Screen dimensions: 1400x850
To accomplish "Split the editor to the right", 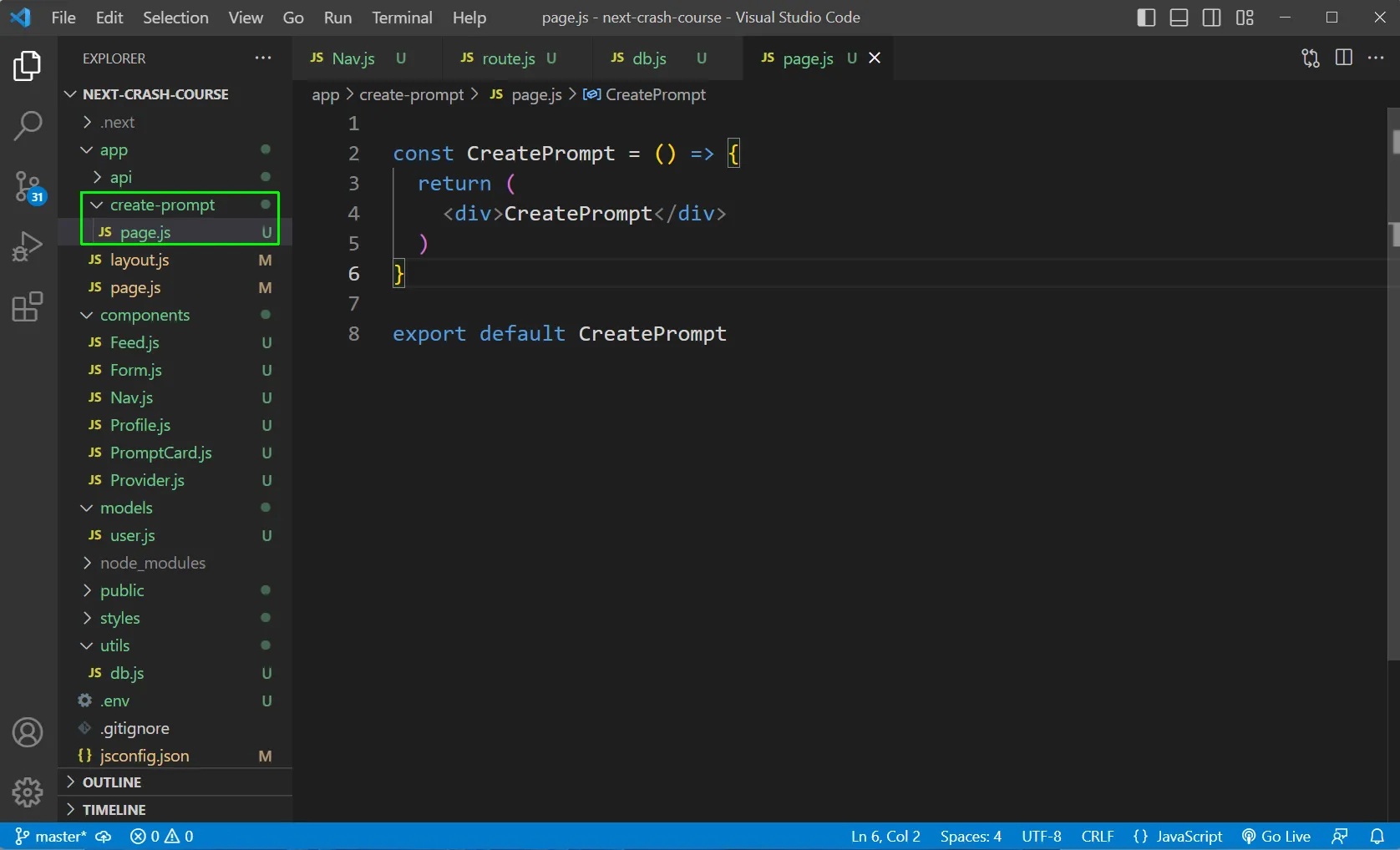I will click(x=1344, y=58).
